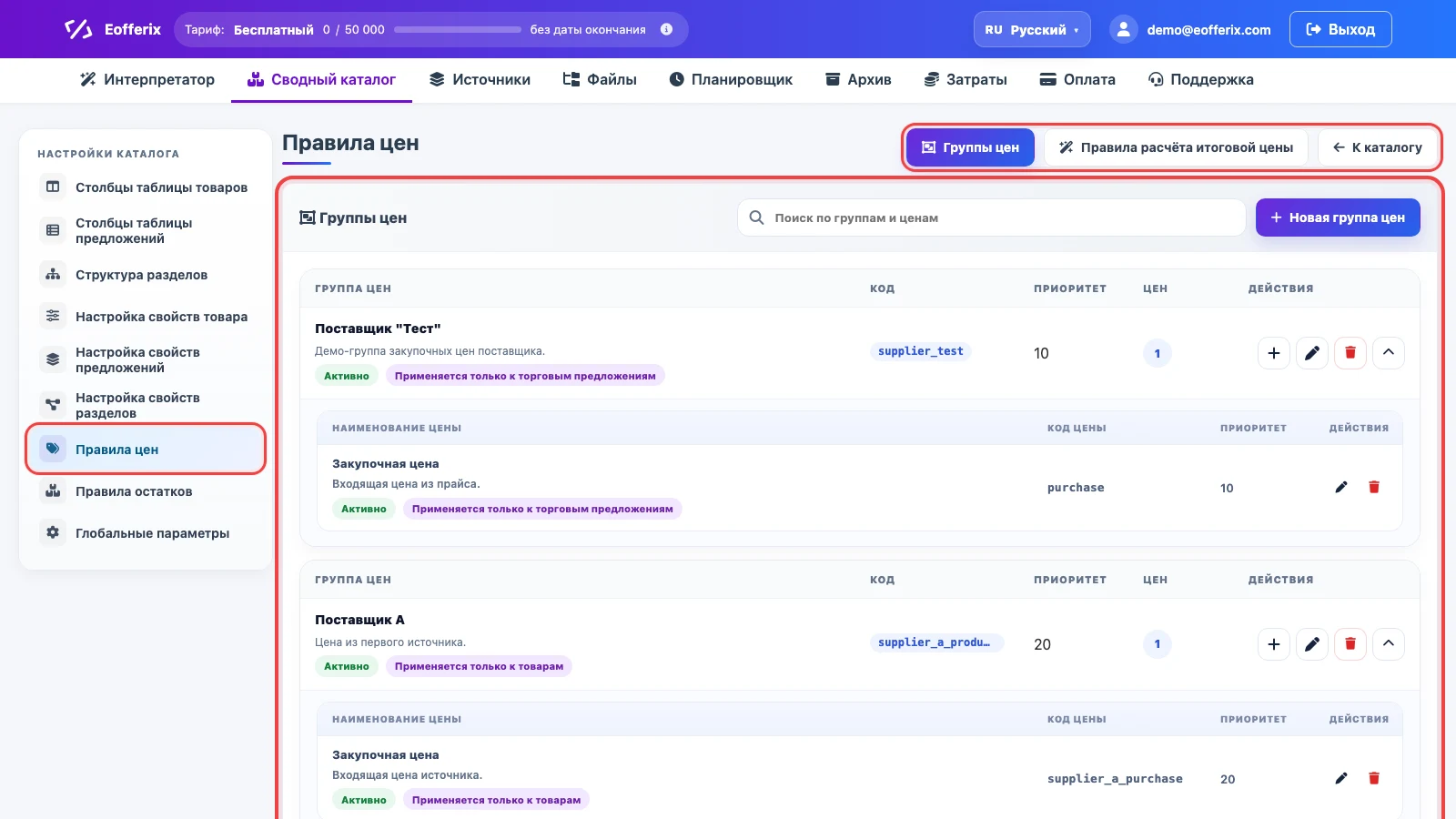Add a price to Поставщик А group
Screen dimensions: 1456x819
point(1274,644)
